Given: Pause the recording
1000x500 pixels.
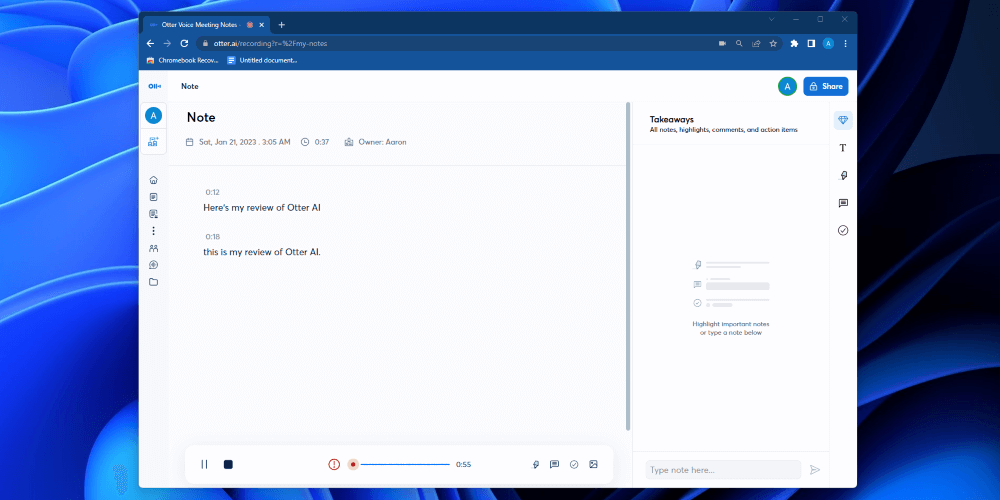Looking at the screenshot, I should pos(204,464).
